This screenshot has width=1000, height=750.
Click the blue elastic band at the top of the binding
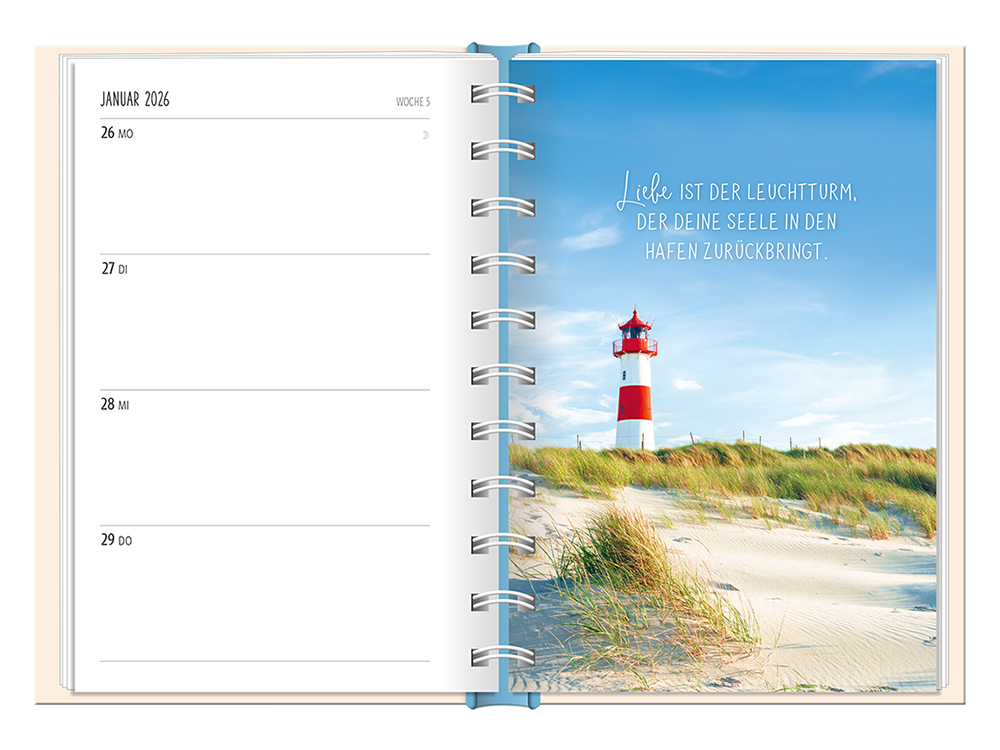[503, 50]
